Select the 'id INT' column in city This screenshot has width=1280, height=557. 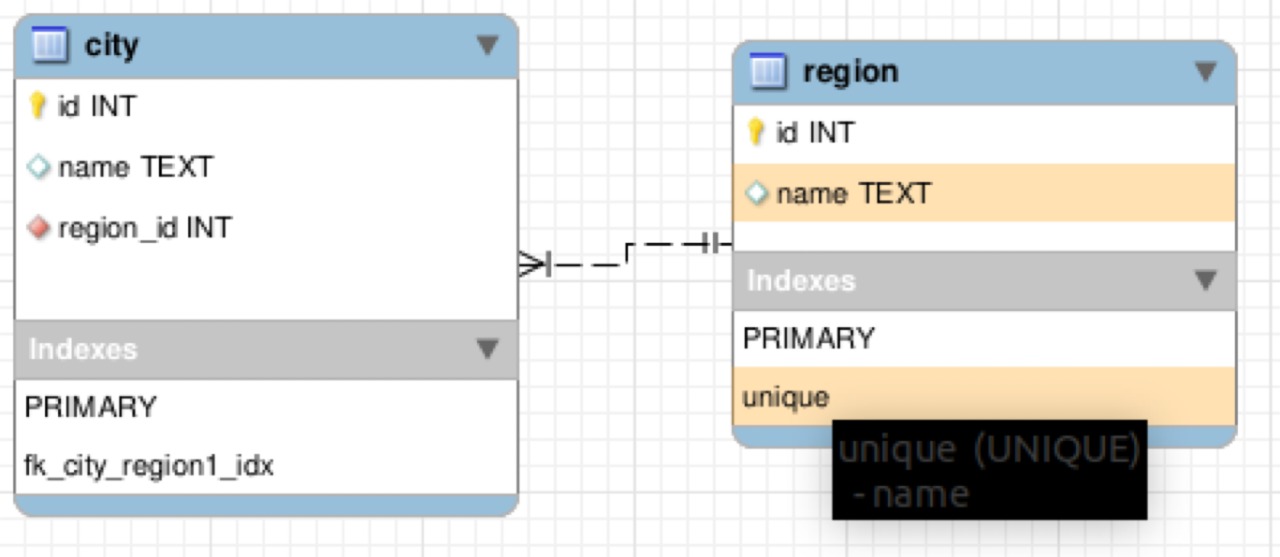pyautogui.click(x=266, y=106)
